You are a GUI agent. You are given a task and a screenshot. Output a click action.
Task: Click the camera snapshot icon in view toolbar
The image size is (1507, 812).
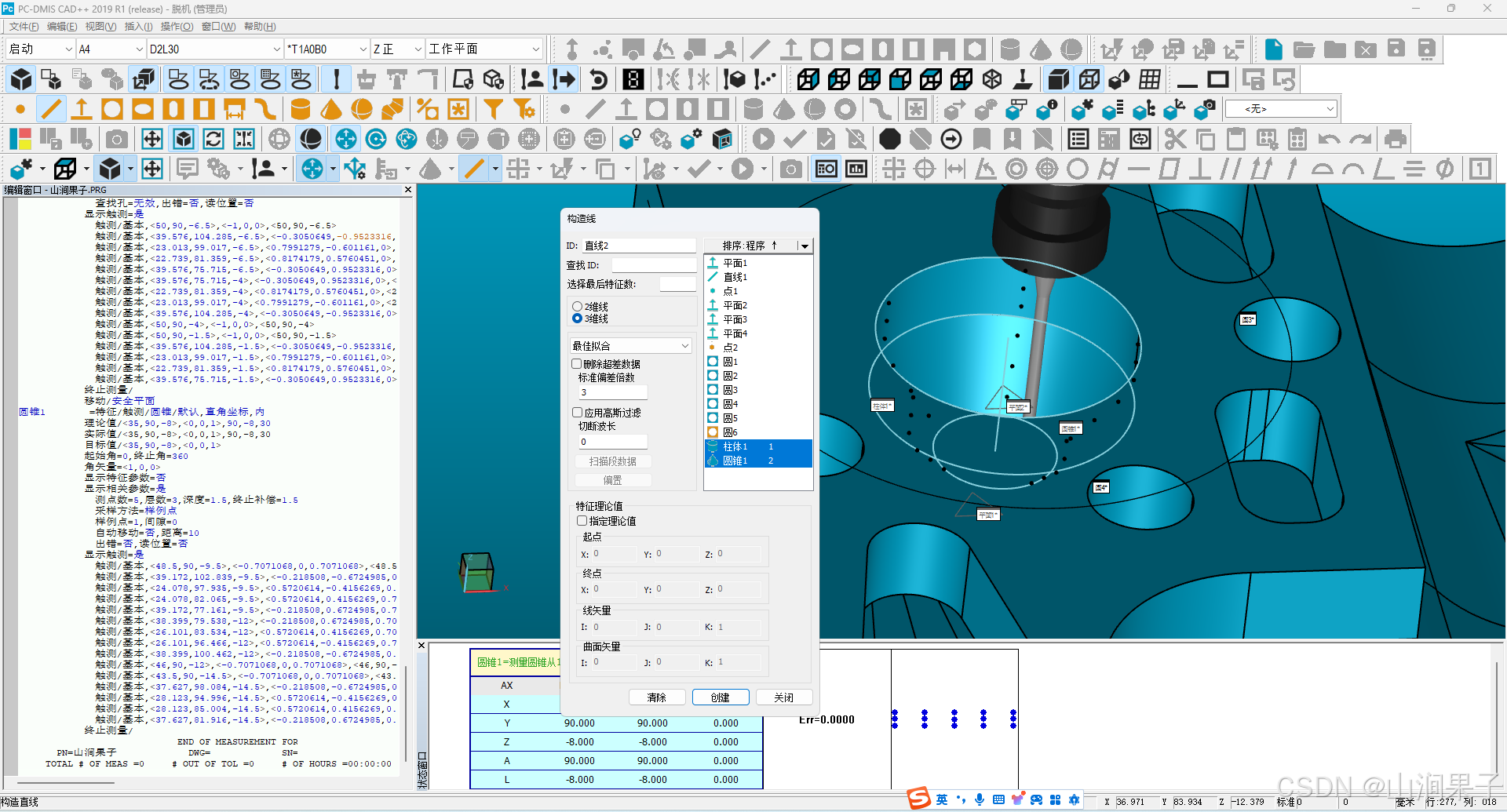coord(117,140)
